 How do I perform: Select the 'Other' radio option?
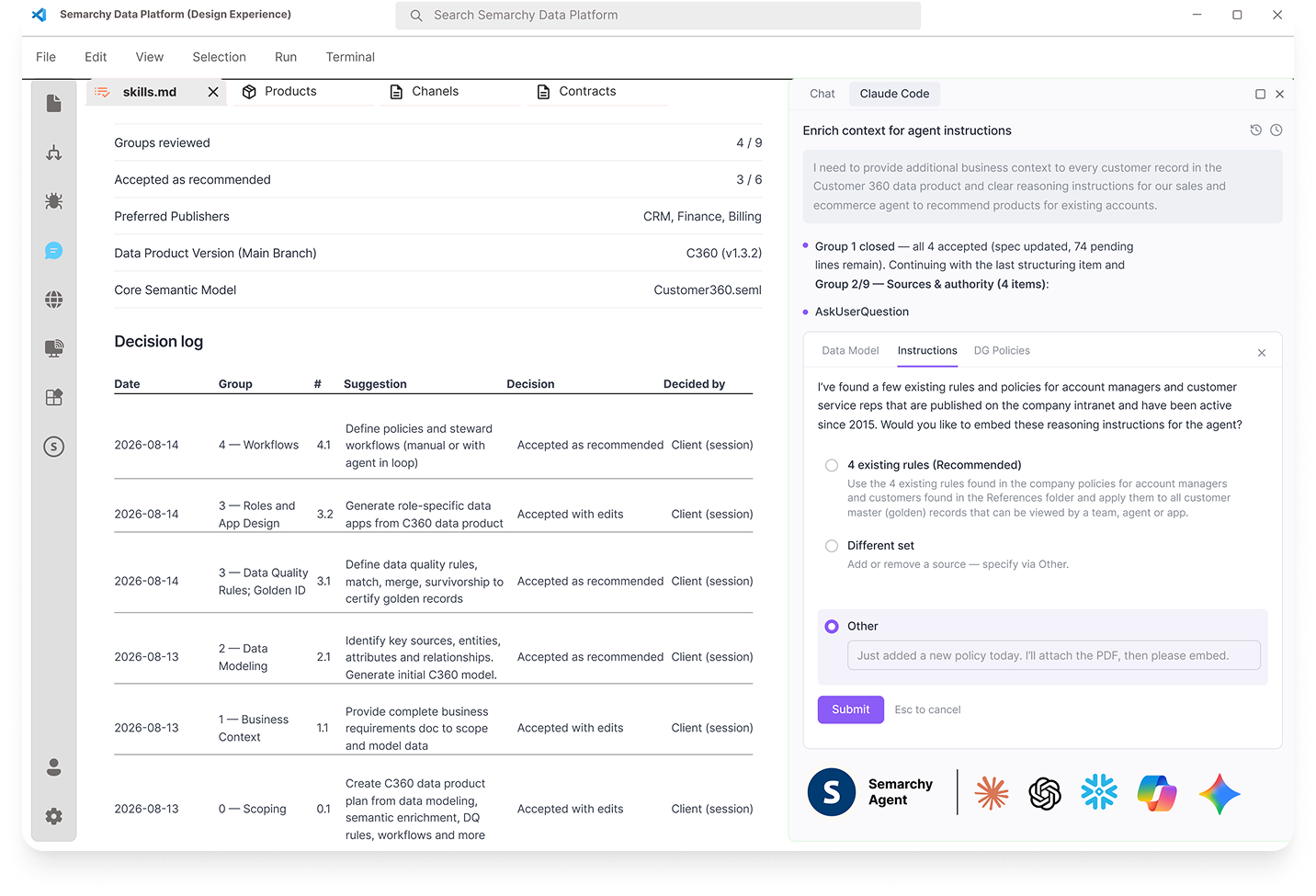832,627
